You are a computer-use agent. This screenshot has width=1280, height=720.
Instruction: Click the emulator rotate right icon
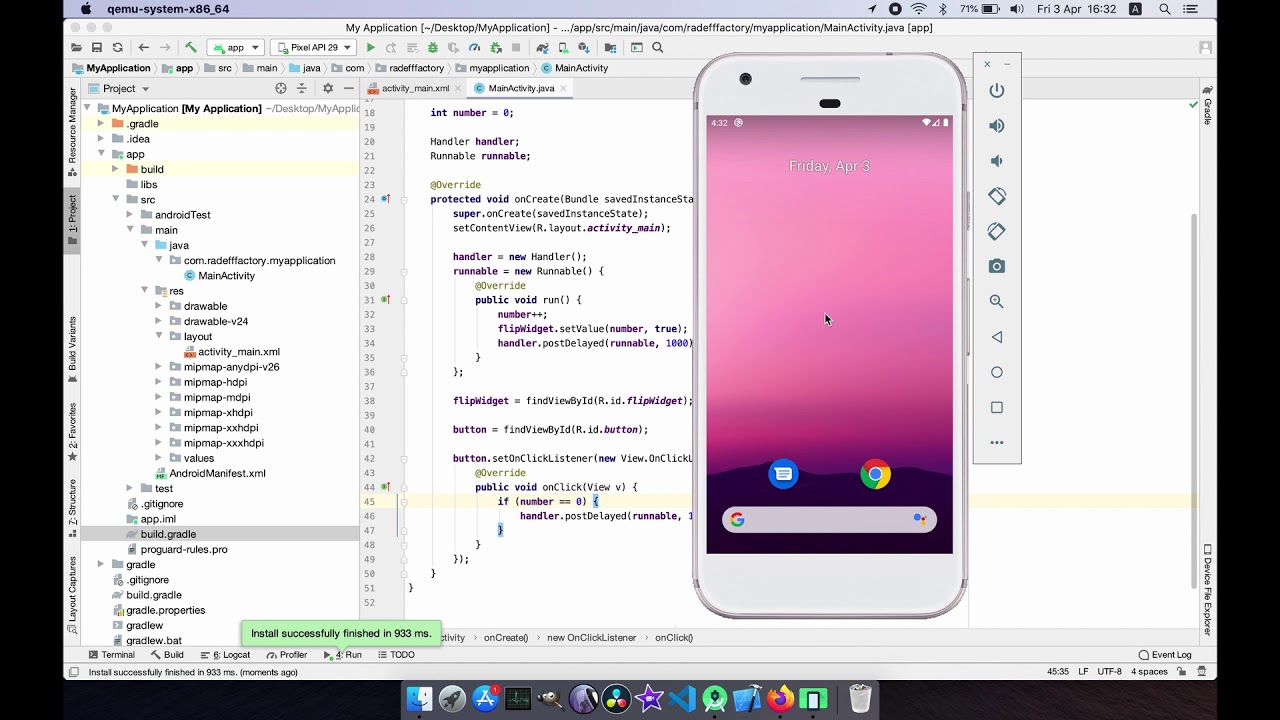point(997,231)
